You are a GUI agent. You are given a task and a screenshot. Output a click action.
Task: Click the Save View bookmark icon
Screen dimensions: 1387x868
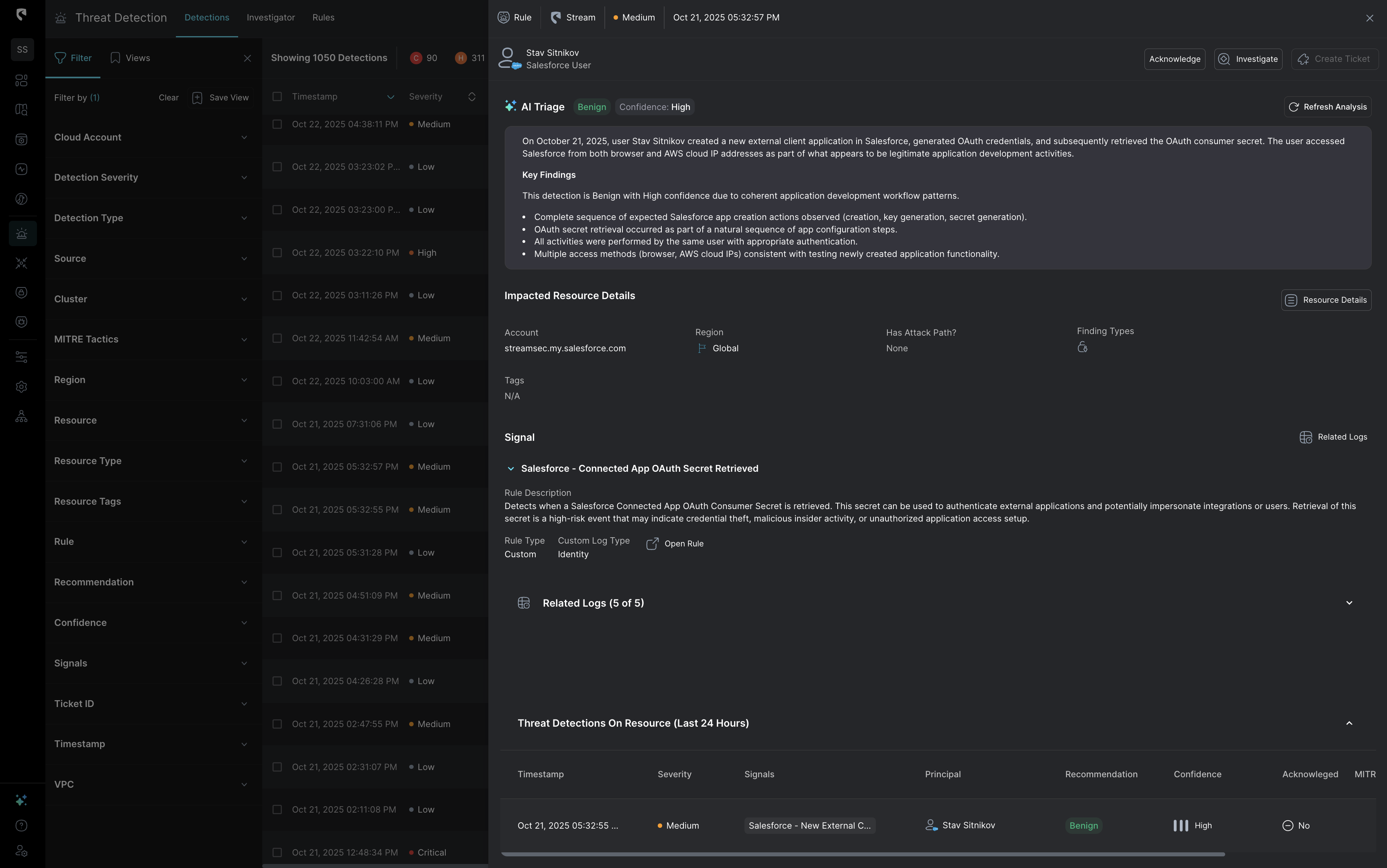click(197, 98)
